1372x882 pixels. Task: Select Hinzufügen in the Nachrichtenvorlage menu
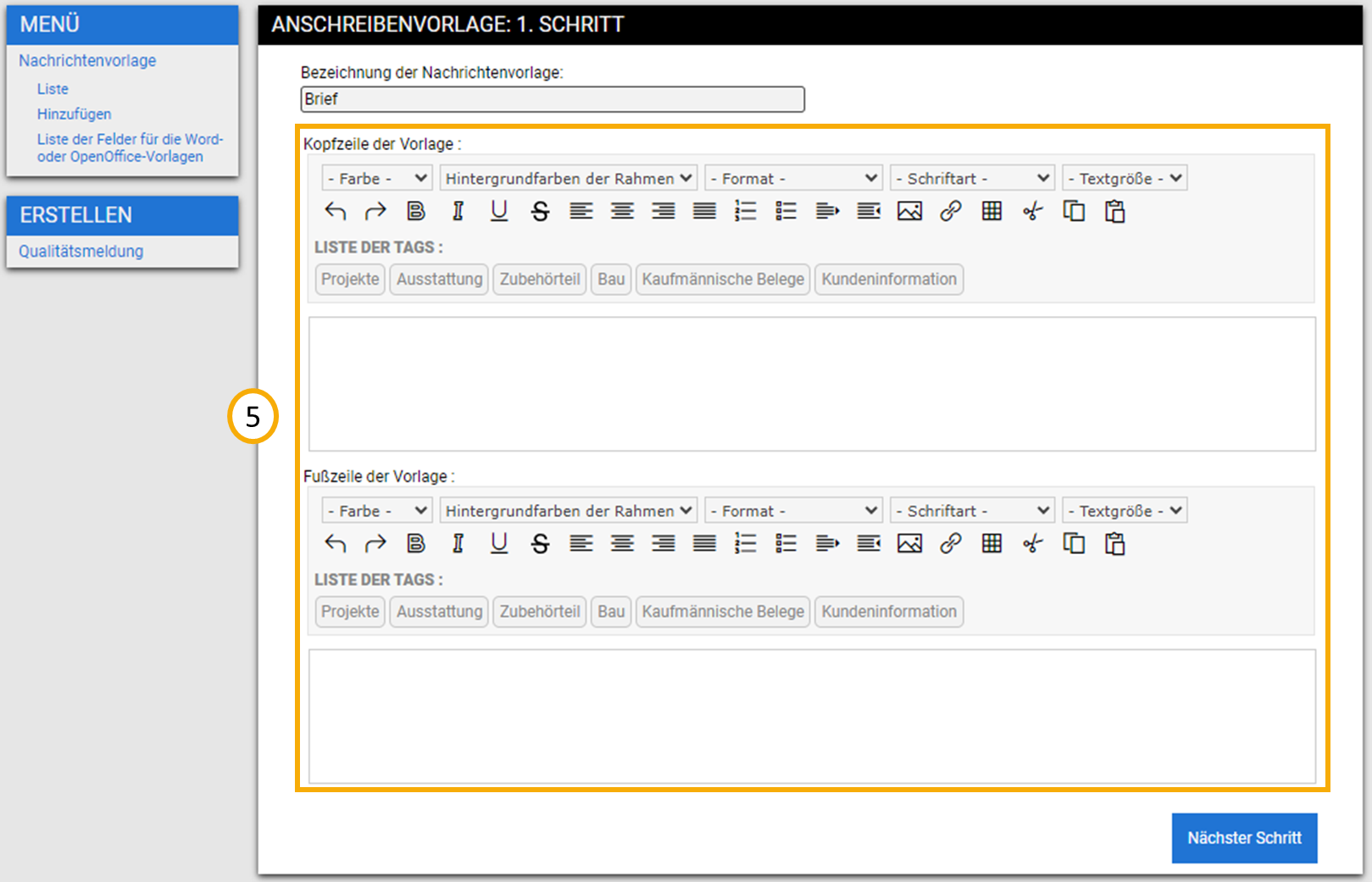tap(74, 114)
